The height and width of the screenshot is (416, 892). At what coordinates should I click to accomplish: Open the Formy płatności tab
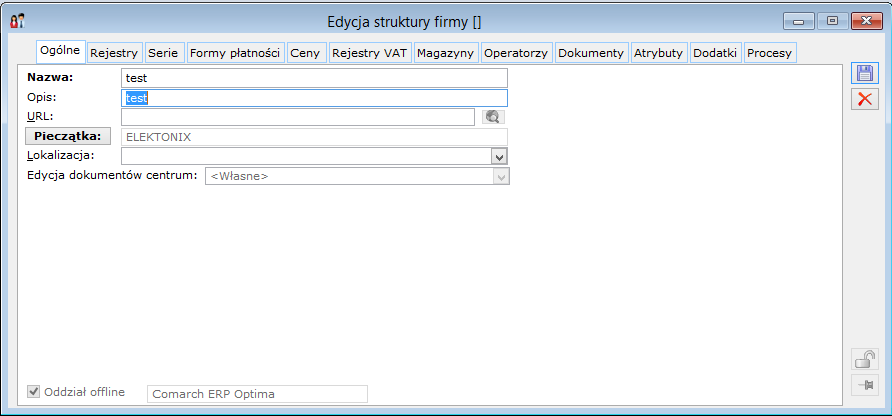coord(235,52)
